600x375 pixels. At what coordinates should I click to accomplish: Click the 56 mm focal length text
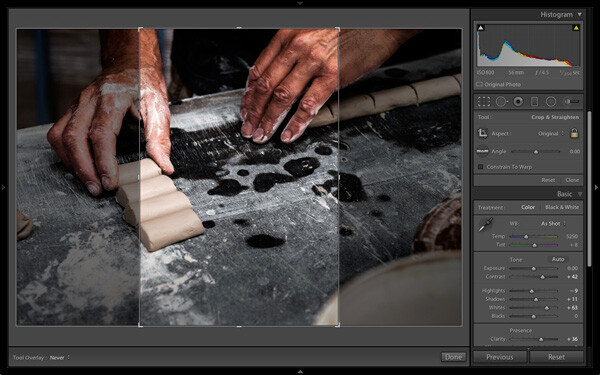coord(516,72)
